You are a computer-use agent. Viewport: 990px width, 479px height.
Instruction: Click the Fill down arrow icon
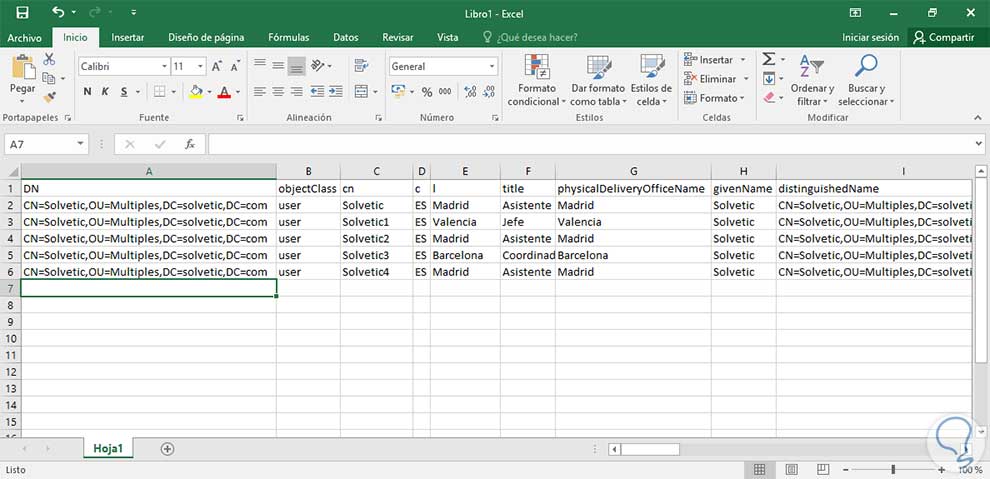coord(768,78)
